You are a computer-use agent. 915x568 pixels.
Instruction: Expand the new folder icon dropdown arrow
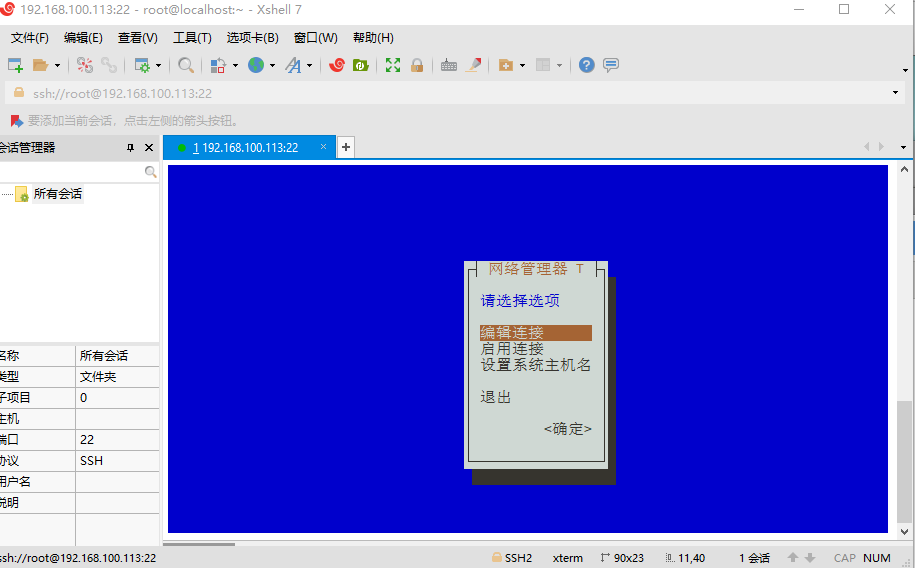click(522, 65)
